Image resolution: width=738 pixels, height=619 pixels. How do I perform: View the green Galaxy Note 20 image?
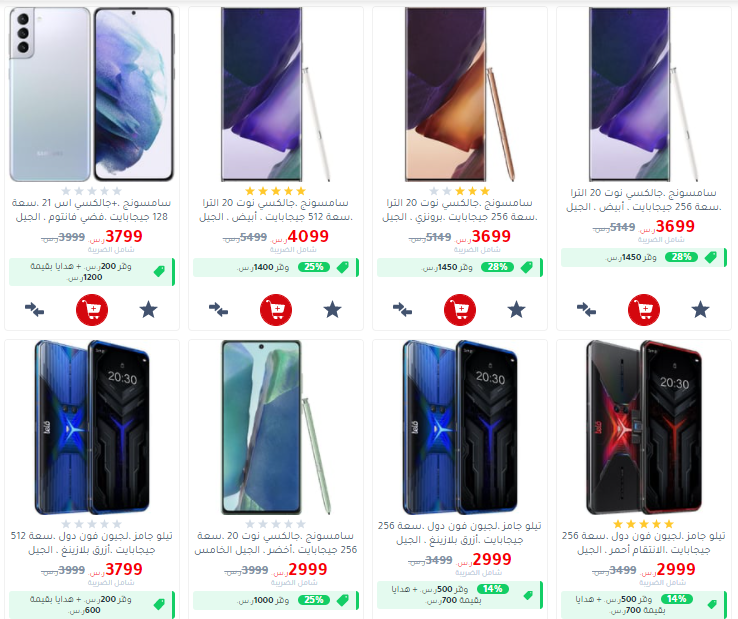coord(276,427)
